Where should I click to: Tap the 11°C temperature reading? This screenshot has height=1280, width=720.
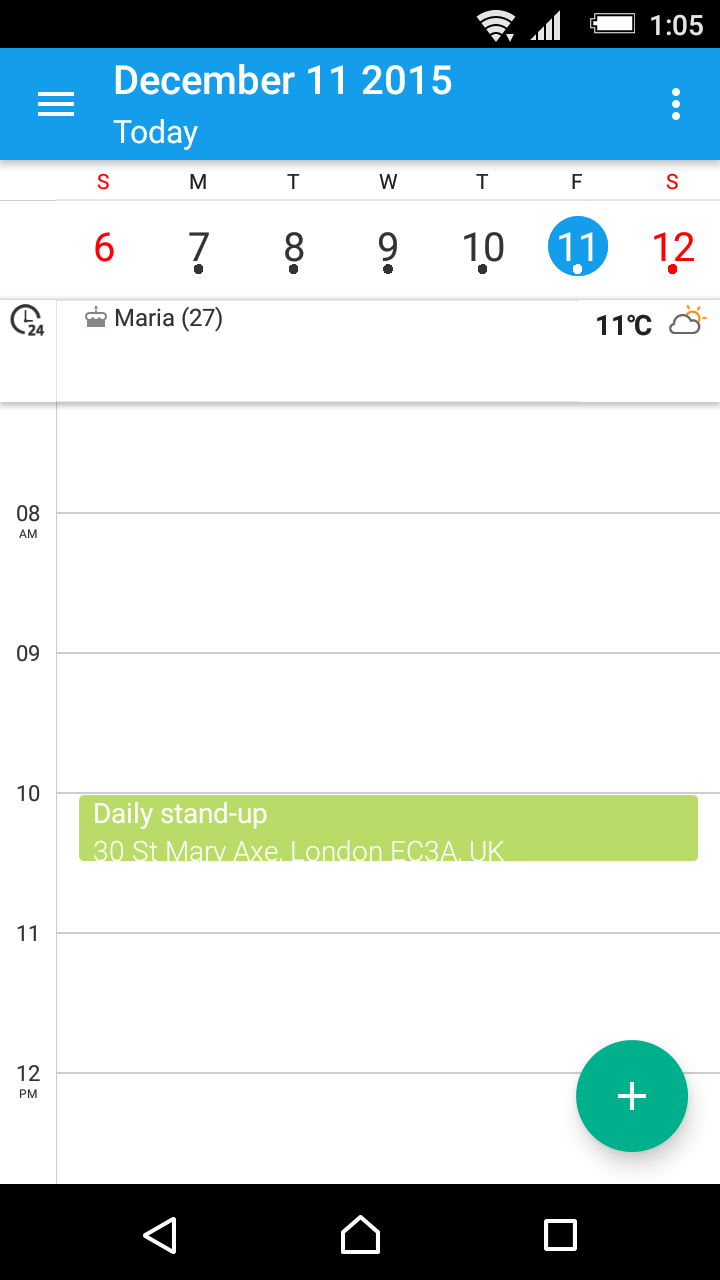(623, 325)
